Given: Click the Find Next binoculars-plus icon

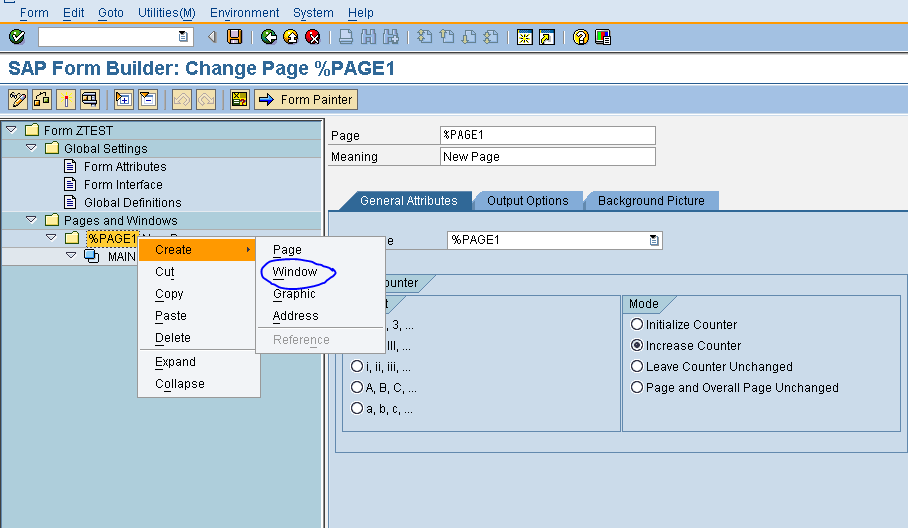Looking at the screenshot, I should [391, 37].
